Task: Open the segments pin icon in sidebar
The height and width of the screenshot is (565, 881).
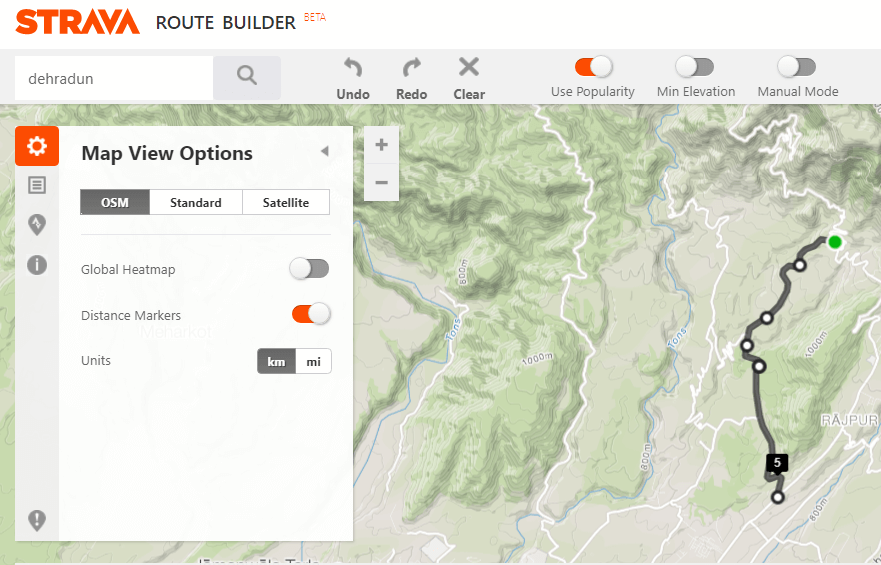Action: [37, 225]
